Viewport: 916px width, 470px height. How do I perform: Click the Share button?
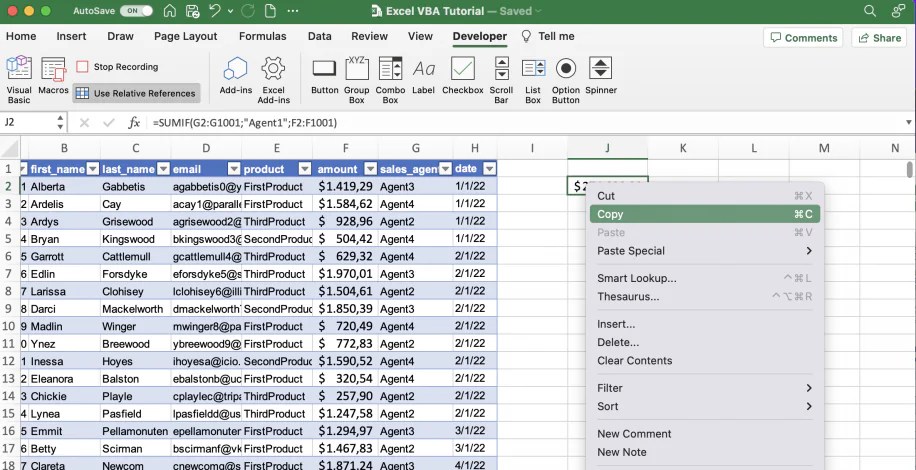click(x=879, y=38)
